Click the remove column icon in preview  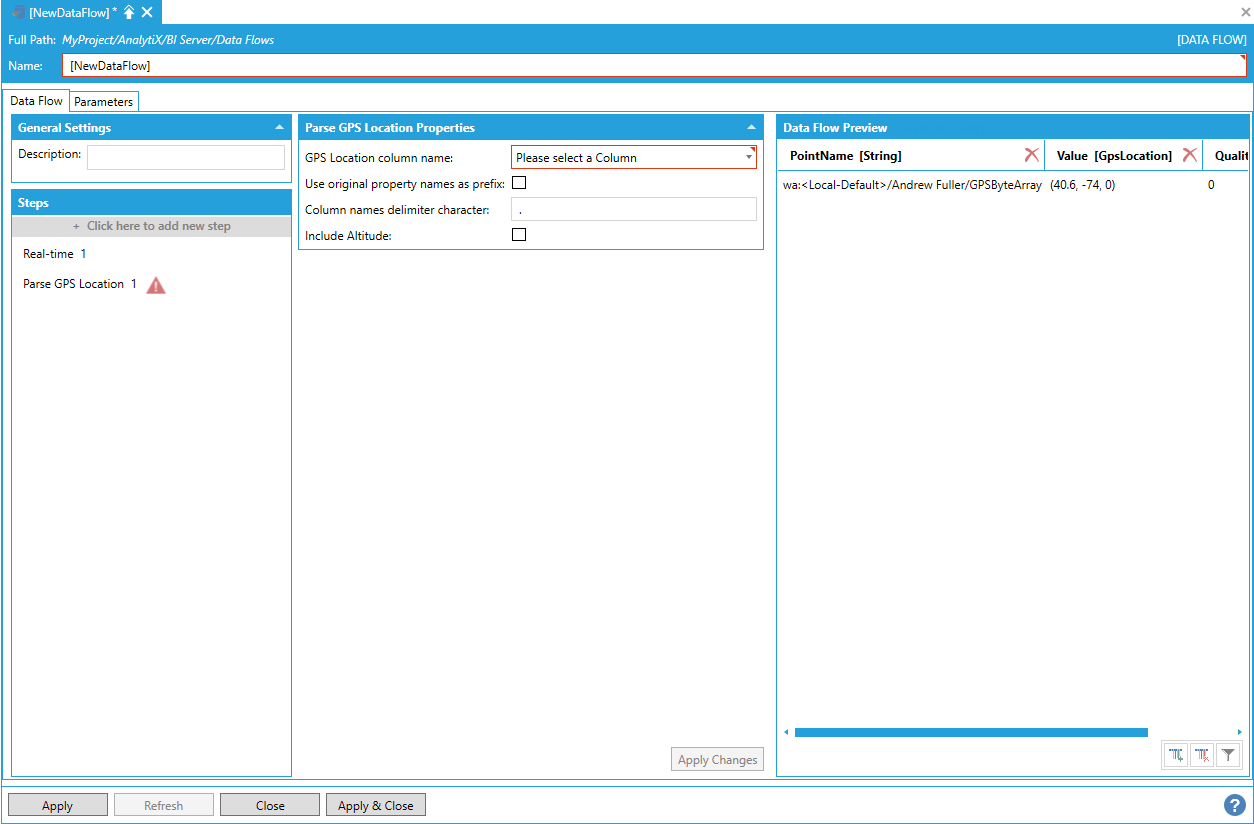[1202, 756]
